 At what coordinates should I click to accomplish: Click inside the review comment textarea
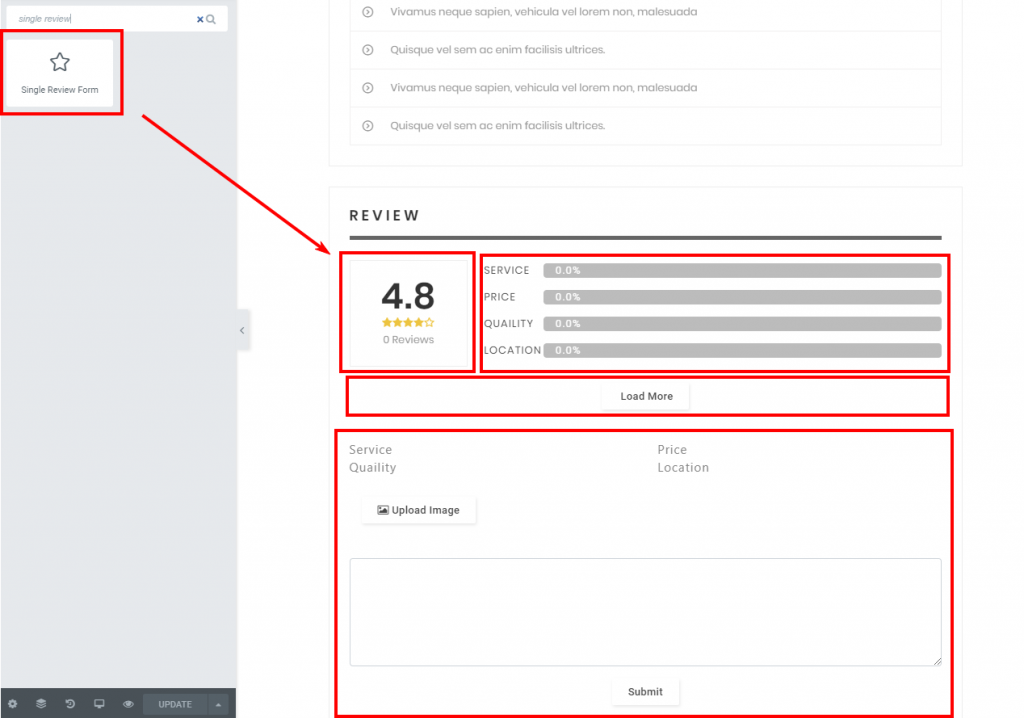(x=645, y=611)
